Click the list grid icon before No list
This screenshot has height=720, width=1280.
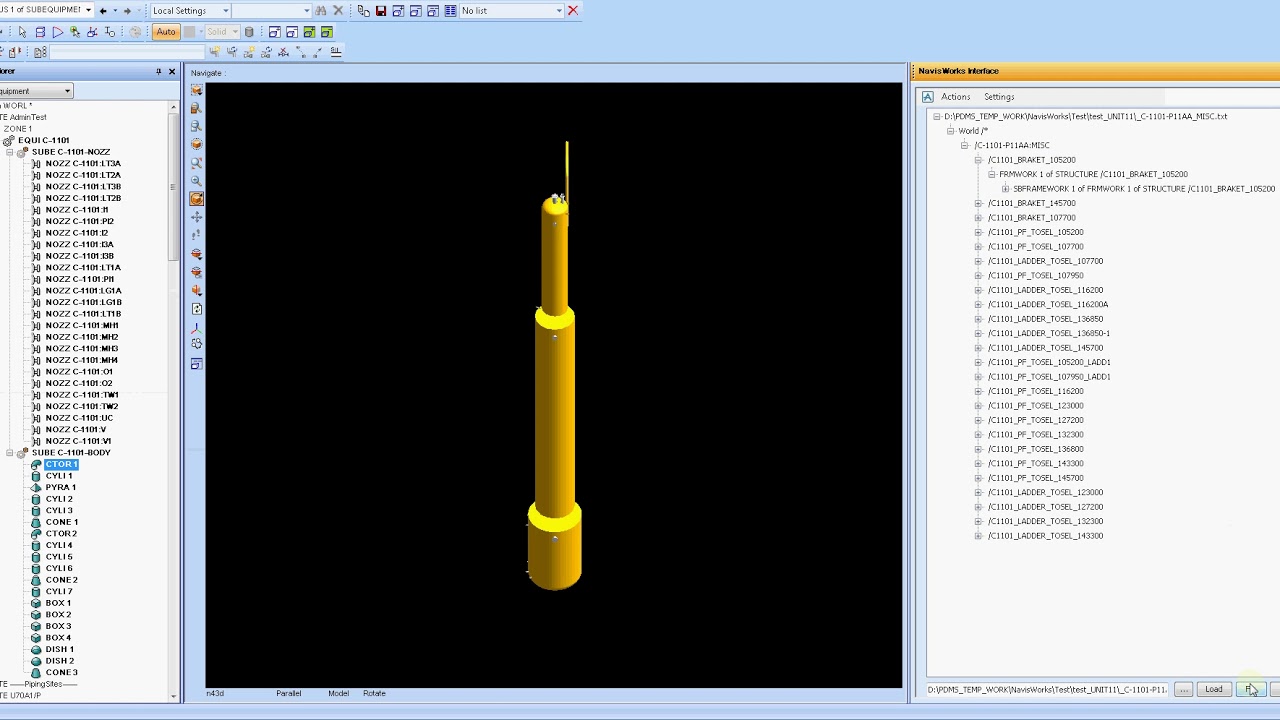(x=450, y=11)
